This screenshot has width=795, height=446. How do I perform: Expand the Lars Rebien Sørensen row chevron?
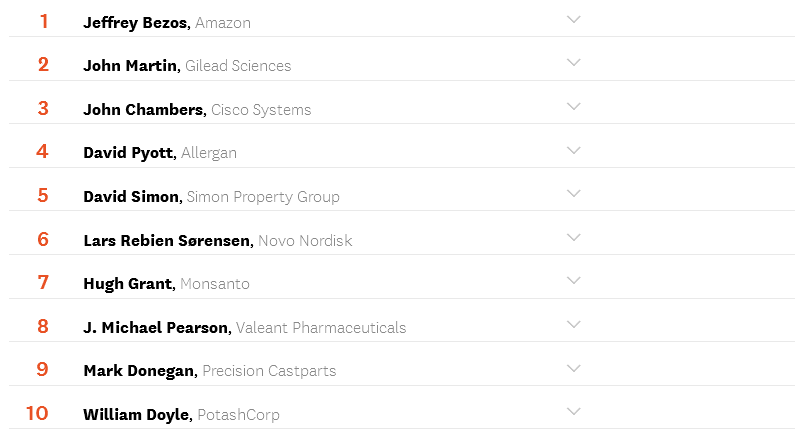[x=573, y=238]
